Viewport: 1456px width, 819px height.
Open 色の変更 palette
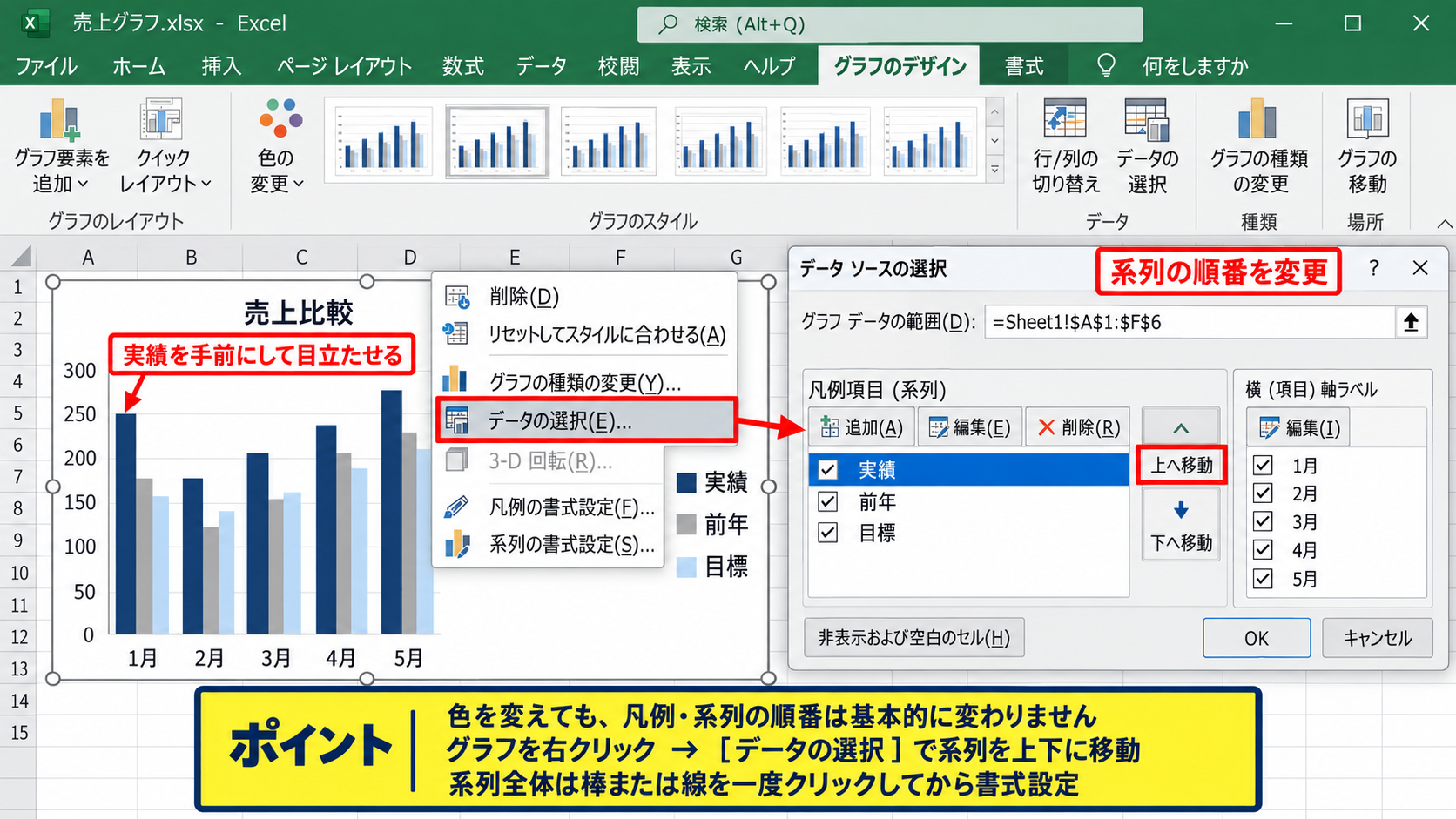tap(278, 145)
